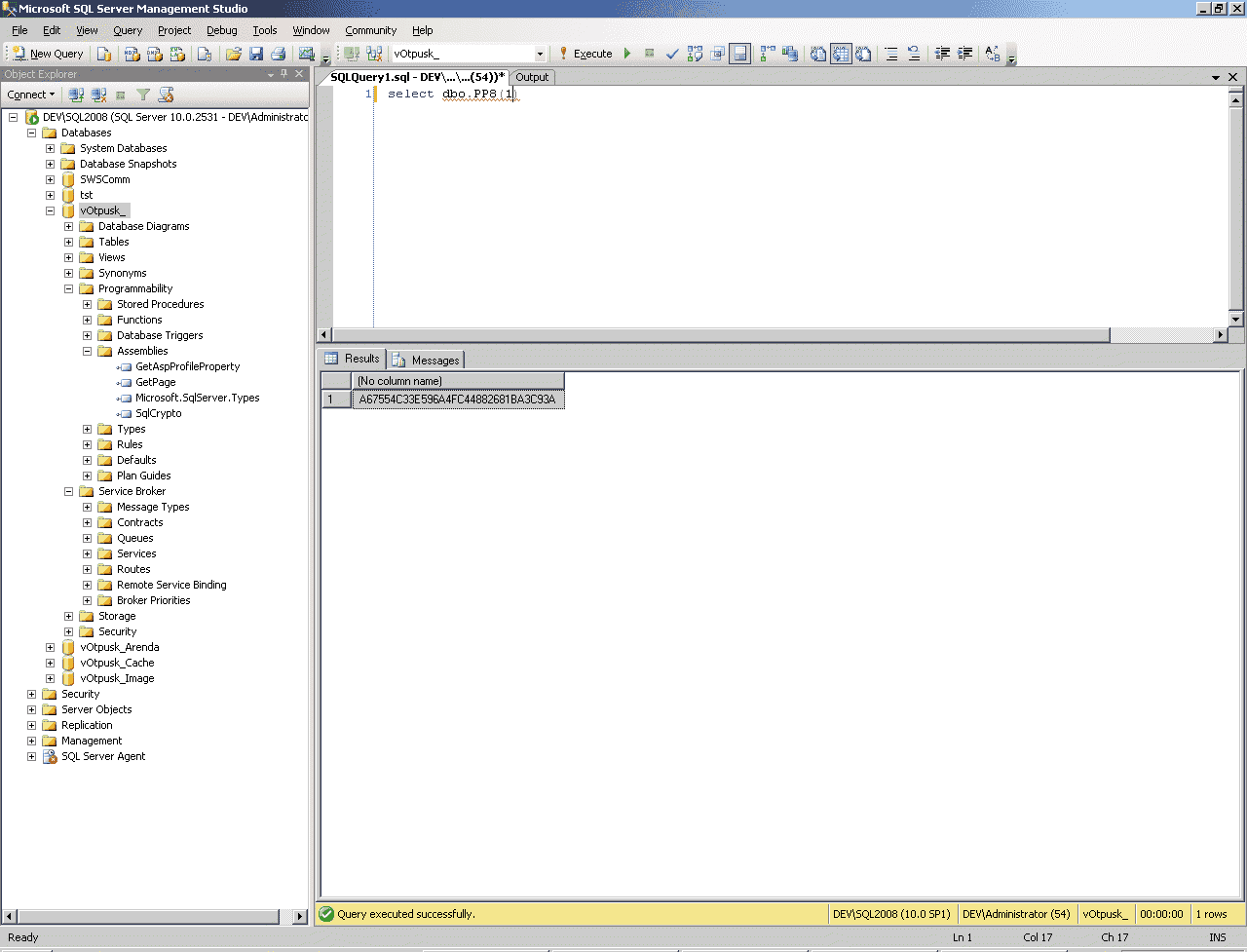Toggle IntelliSense Enabled button
1247x952 pixels.
(740, 54)
